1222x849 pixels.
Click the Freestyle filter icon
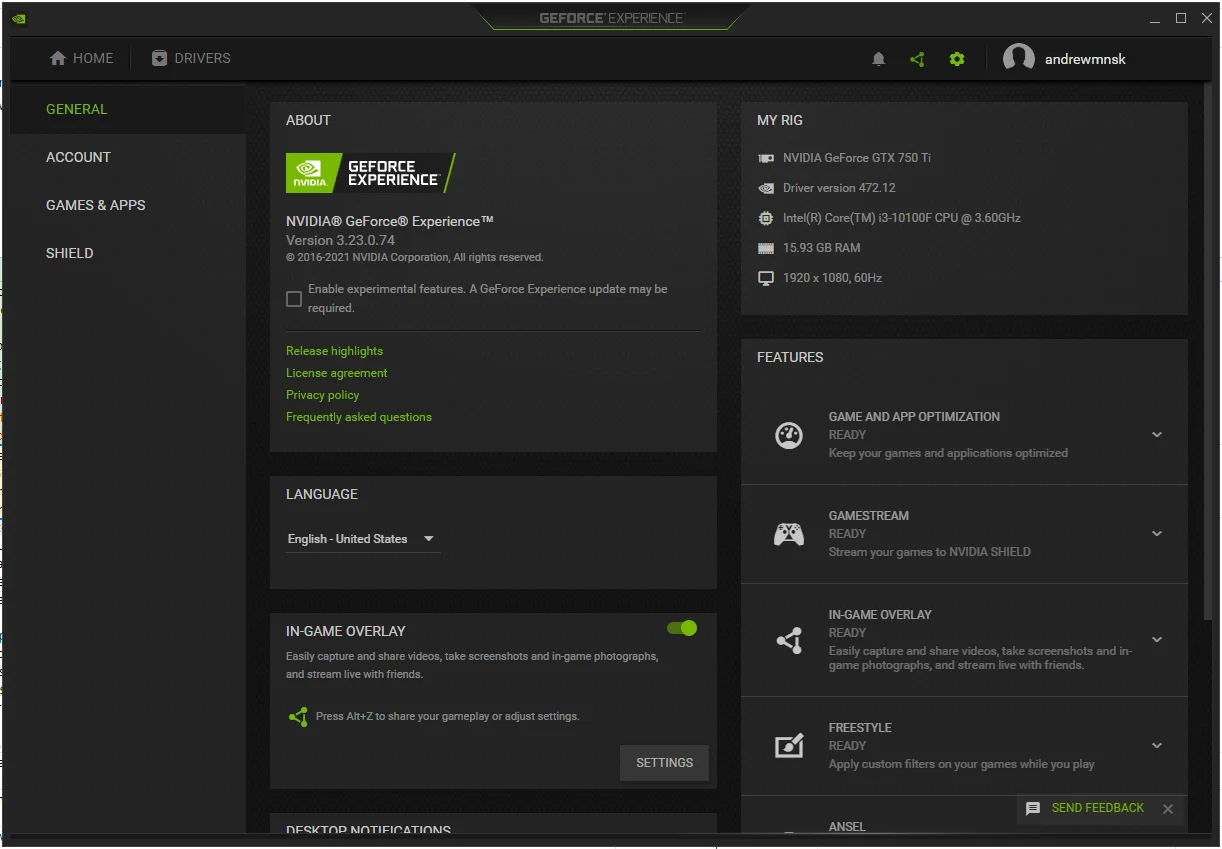(x=789, y=746)
